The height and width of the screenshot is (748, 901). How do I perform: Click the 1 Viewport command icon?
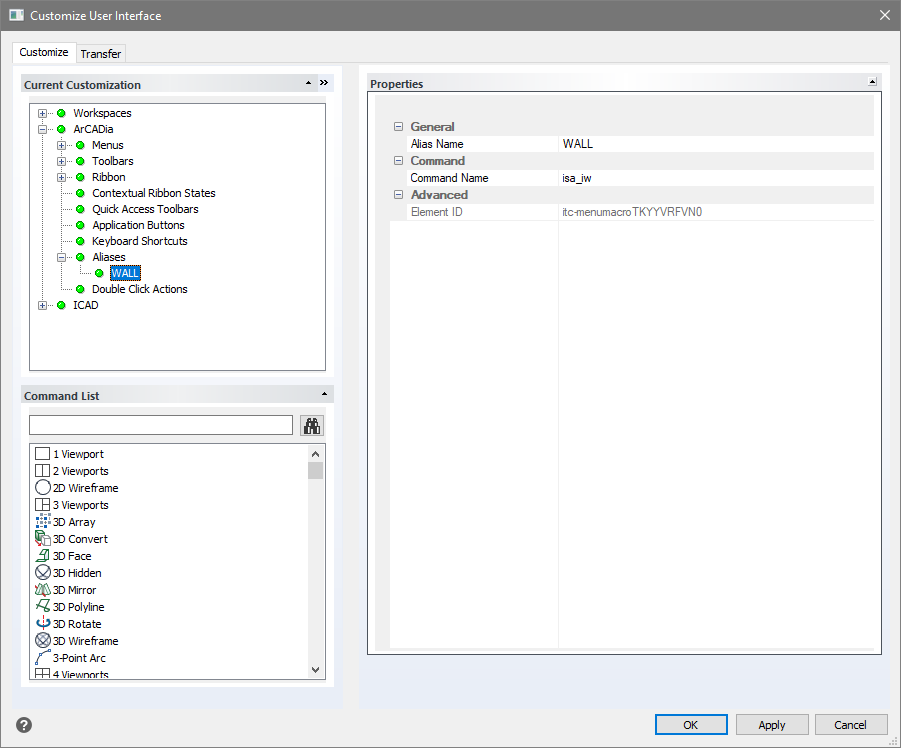click(43, 454)
